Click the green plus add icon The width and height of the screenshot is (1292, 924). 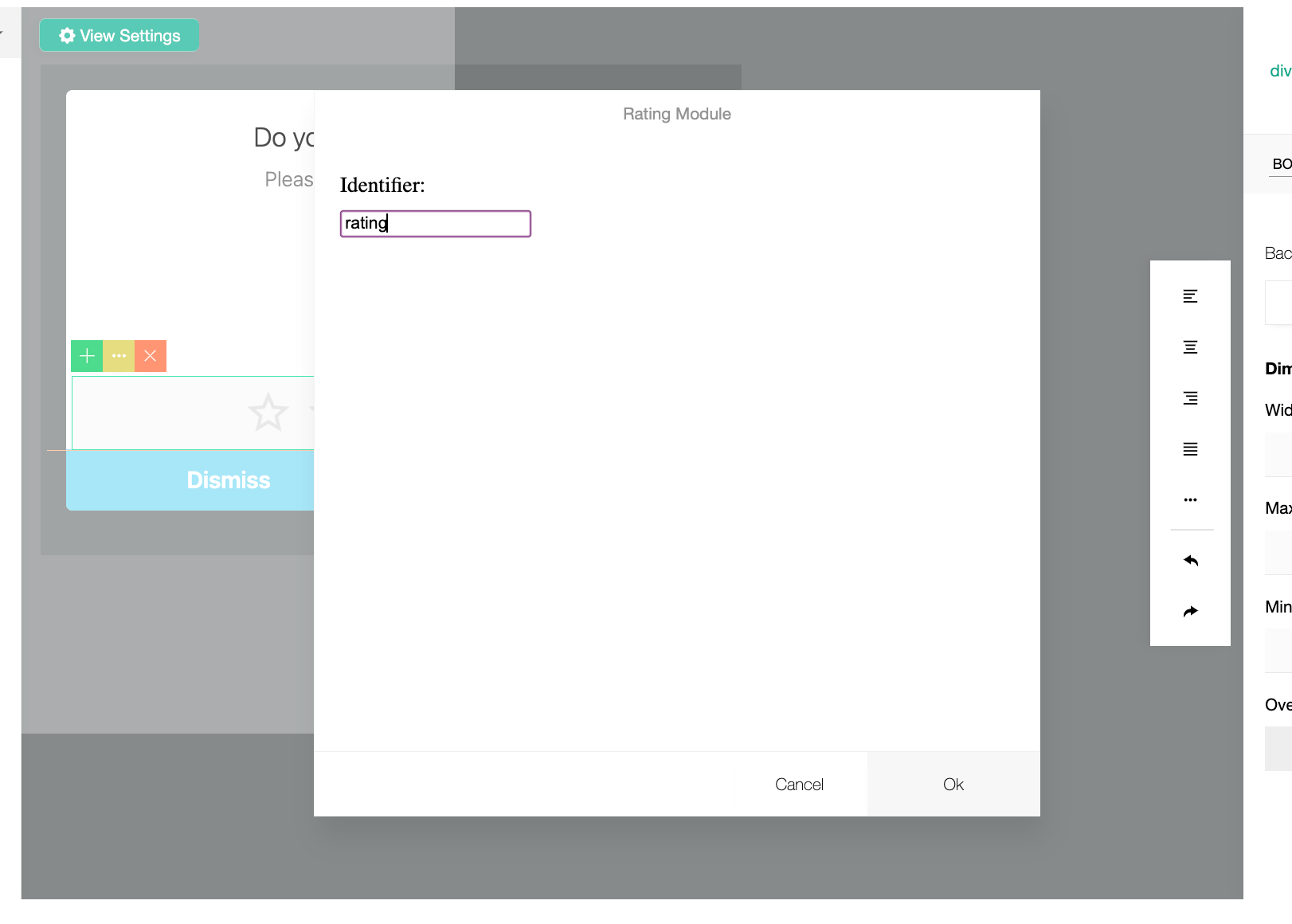pos(87,356)
